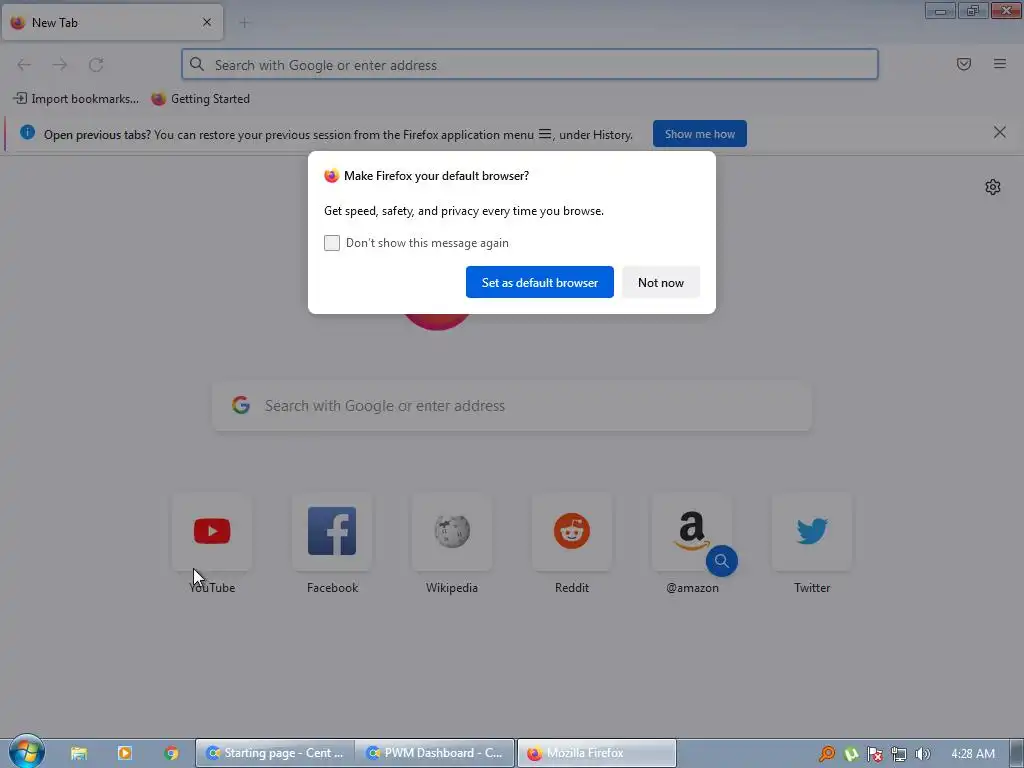The image size is (1024, 768).
Task: Open the Getting Started bookmark
Action: (200, 99)
